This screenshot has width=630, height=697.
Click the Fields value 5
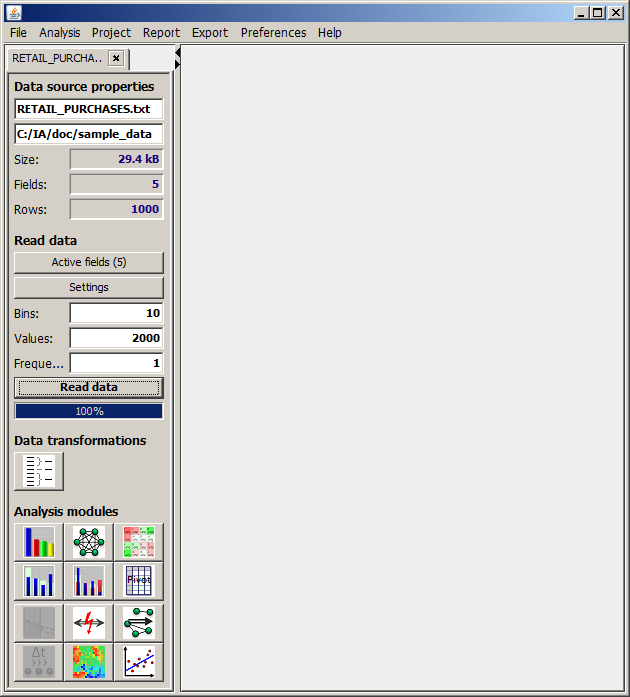116,184
